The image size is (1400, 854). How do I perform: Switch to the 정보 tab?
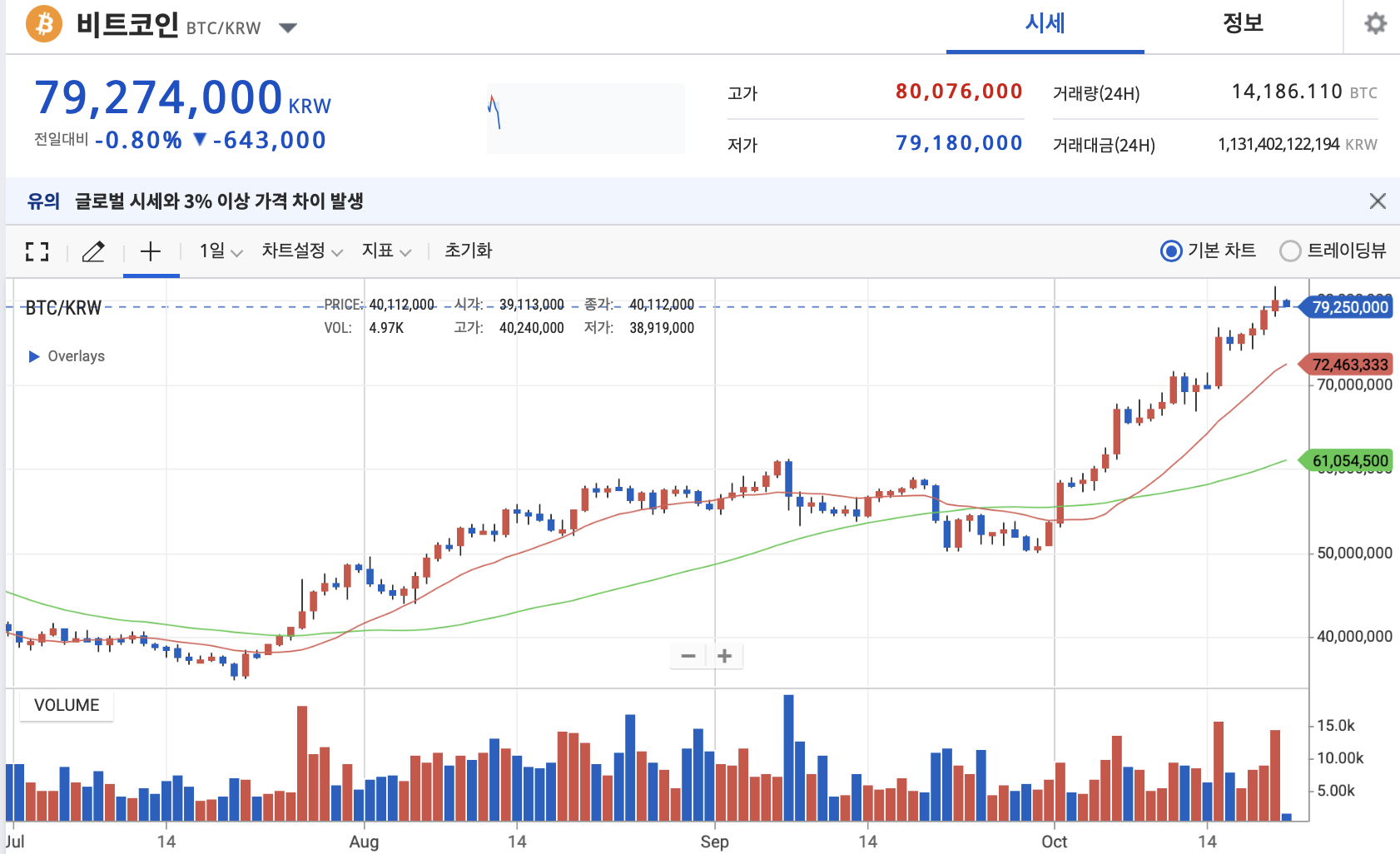tap(1243, 23)
